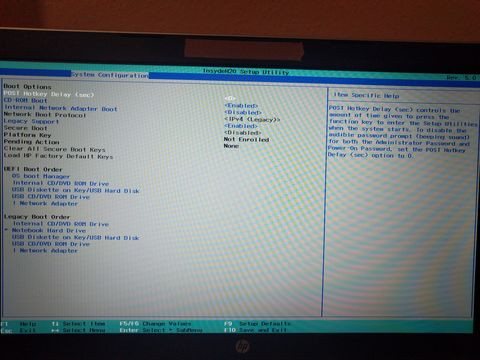Choose Load HP Factory Default Keys
Screen dimensions: 480x360
pyautogui.click(x=59, y=156)
